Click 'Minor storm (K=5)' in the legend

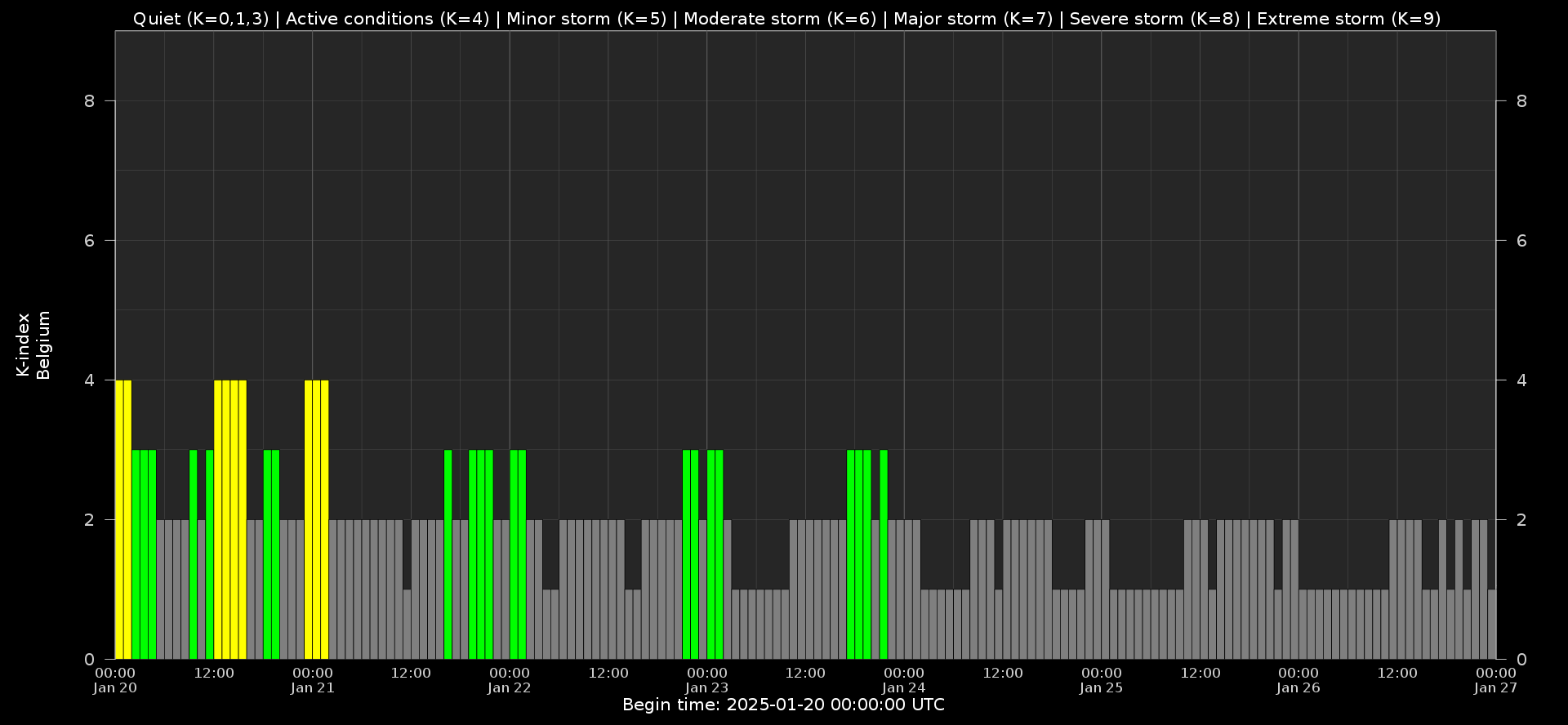coord(586,19)
